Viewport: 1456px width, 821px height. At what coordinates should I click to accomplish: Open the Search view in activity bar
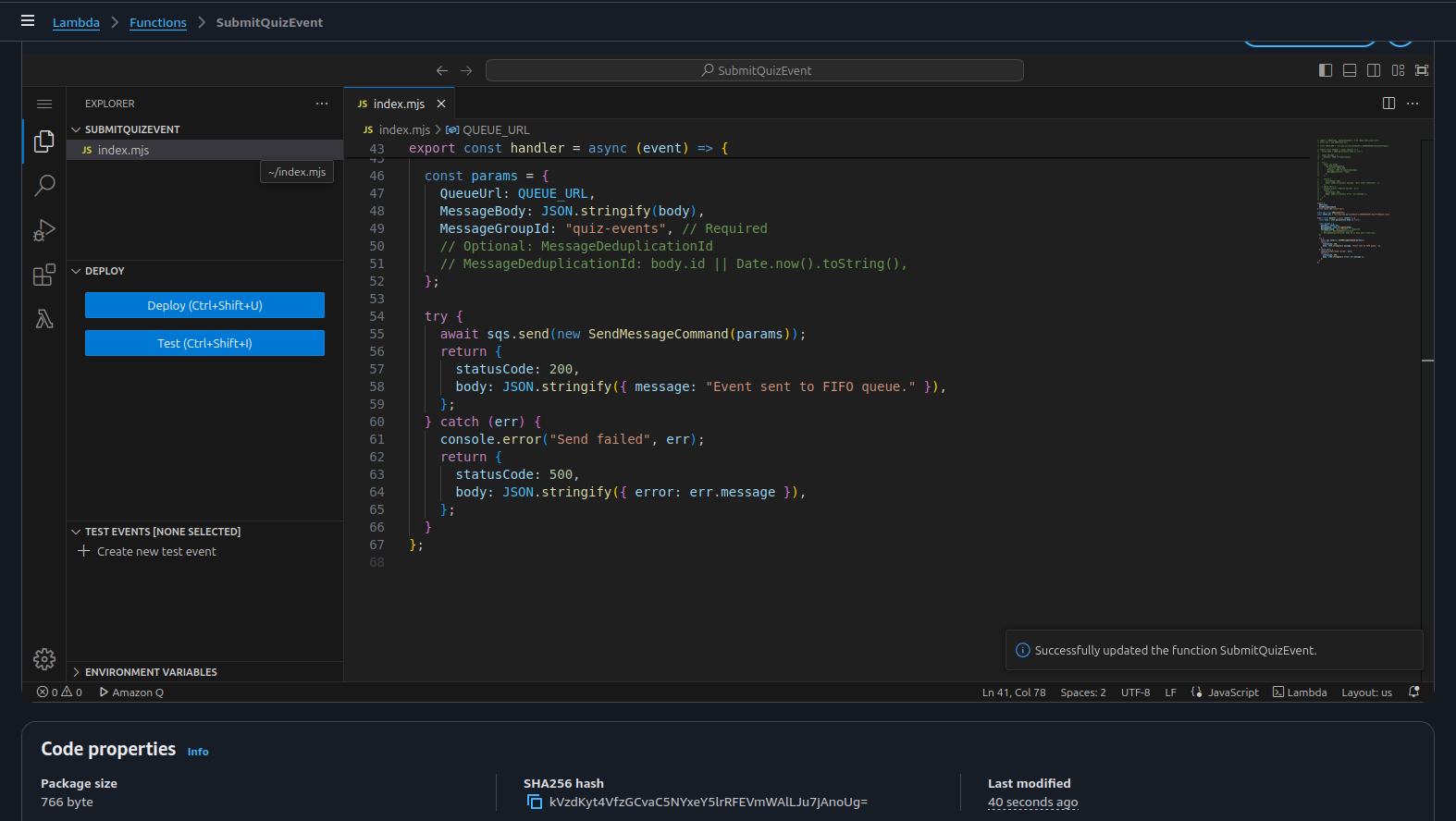(x=44, y=186)
